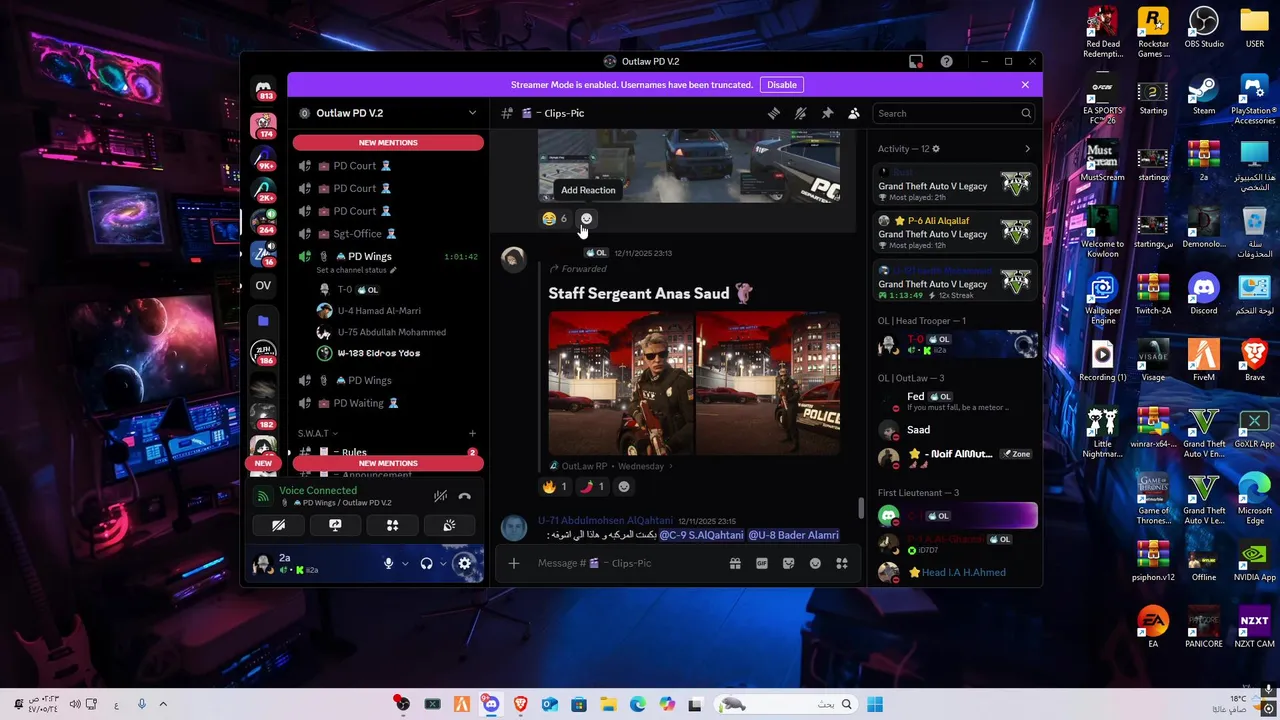Turn on the camera in voice panel
This screenshot has height=720, width=1280.
click(278, 525)
